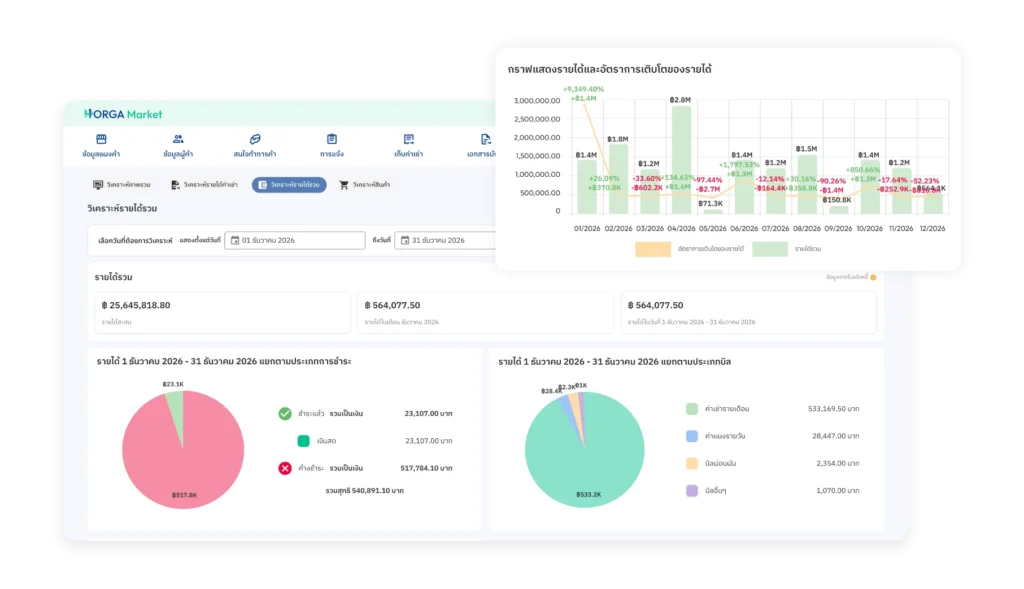The width and height of the screenshot is (1024, 589).
Task: Open the notifications clipboard icon
Action: (332, 139)
